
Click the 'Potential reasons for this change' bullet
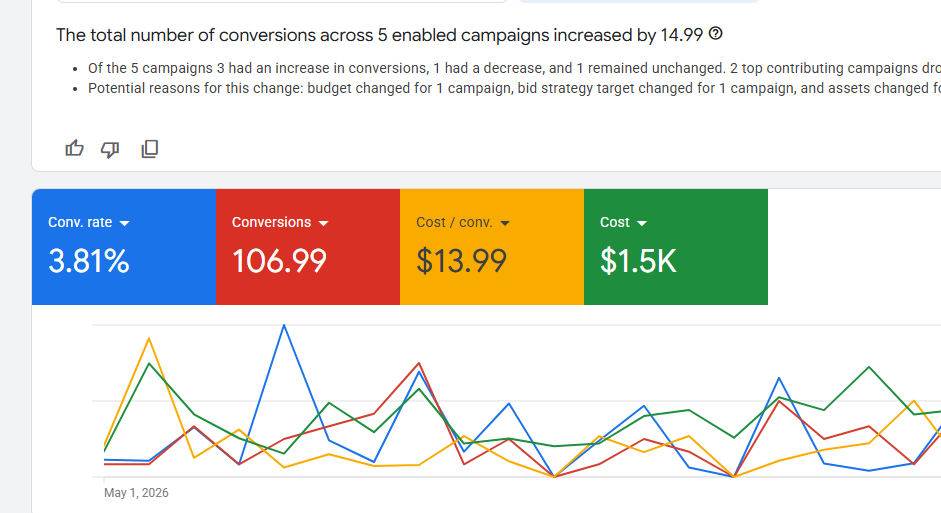click(514, 88)
